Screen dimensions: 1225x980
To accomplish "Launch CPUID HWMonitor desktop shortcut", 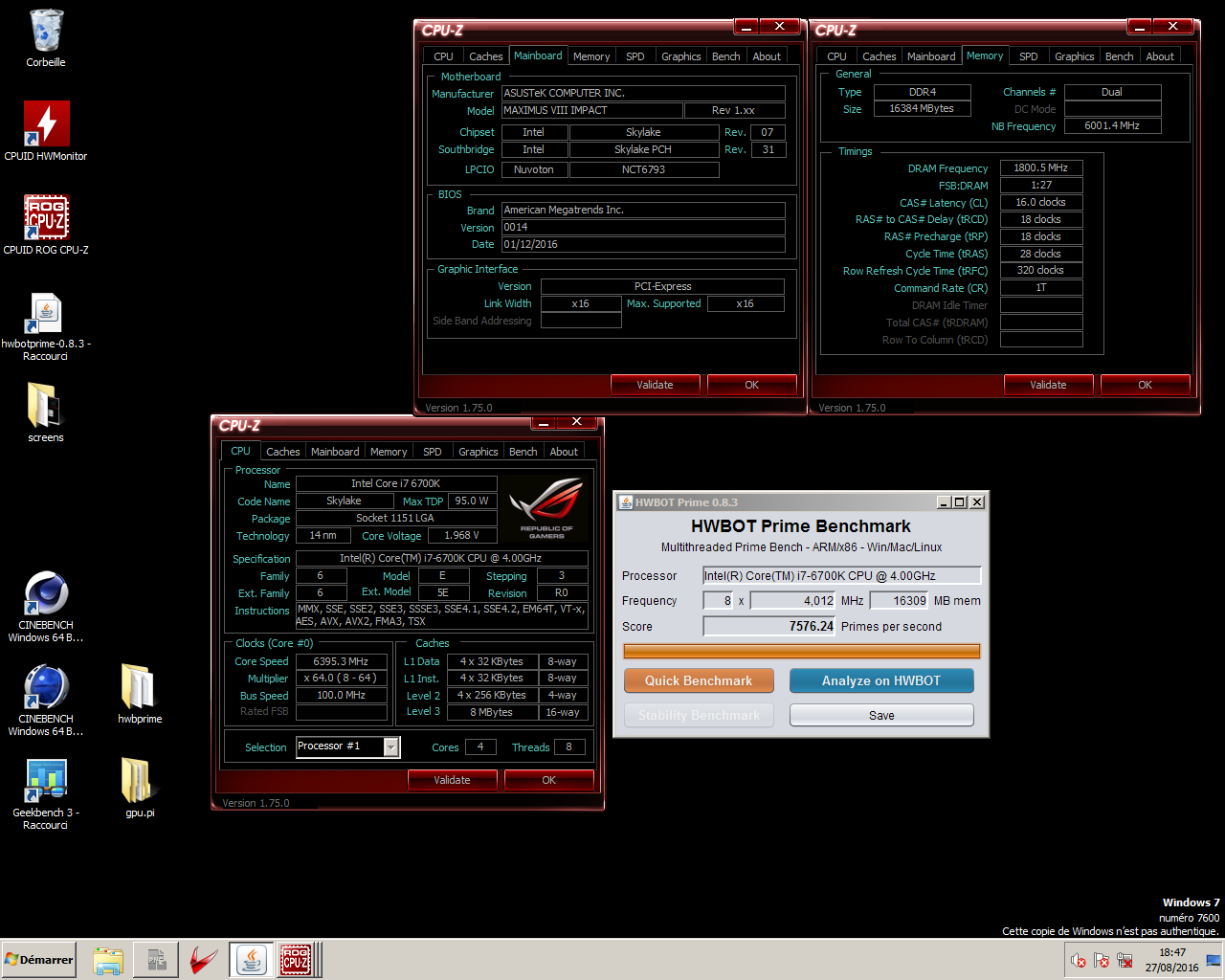I will tap(46, 130).
